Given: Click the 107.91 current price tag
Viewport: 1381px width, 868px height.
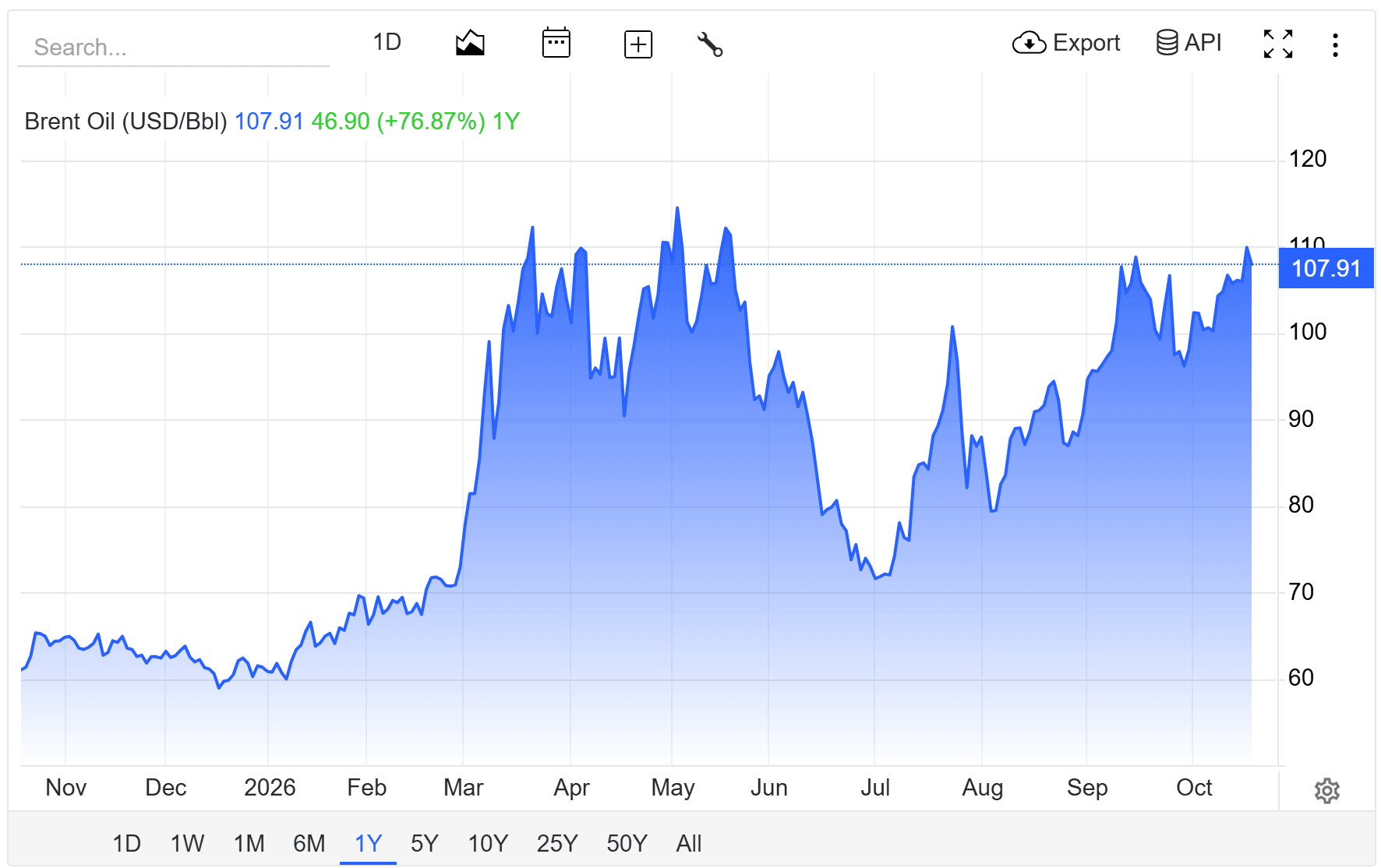Looking at the screenshot, I should pyautogui.click(x=1326, y=268).
